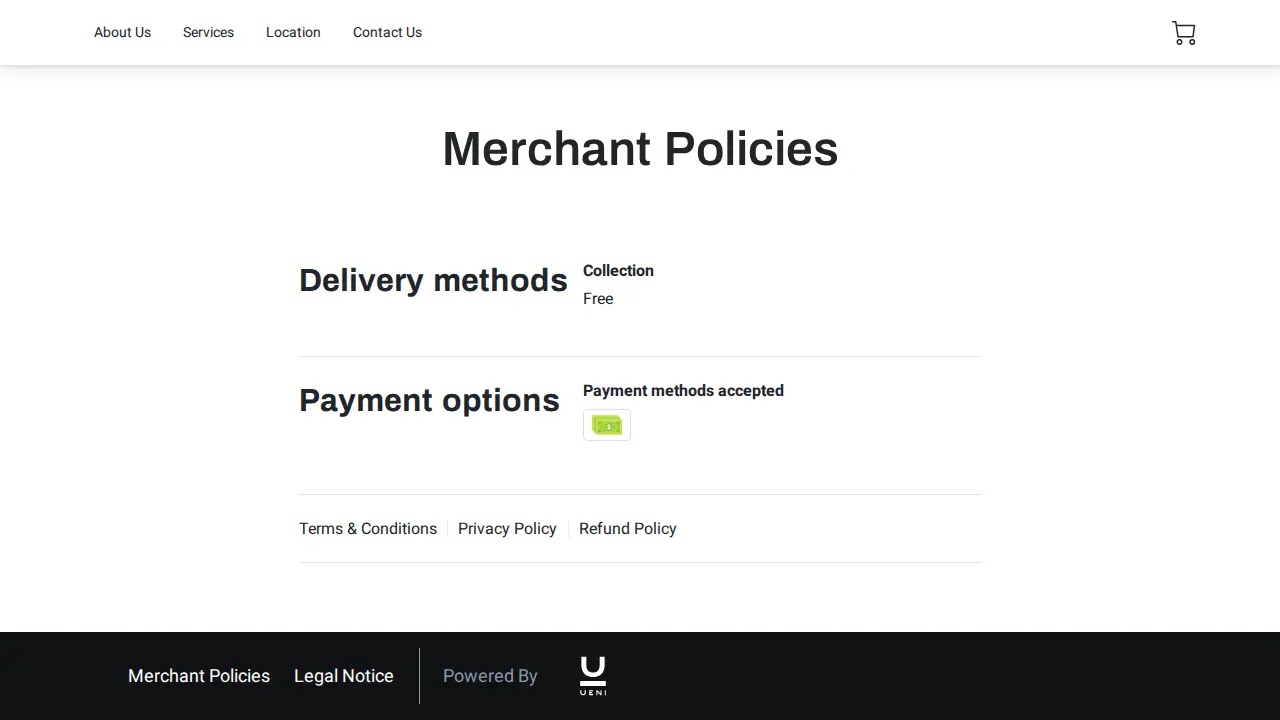1280x720 pixels.
Task: Navigate to Contact Us page
Action: (387, 32)
